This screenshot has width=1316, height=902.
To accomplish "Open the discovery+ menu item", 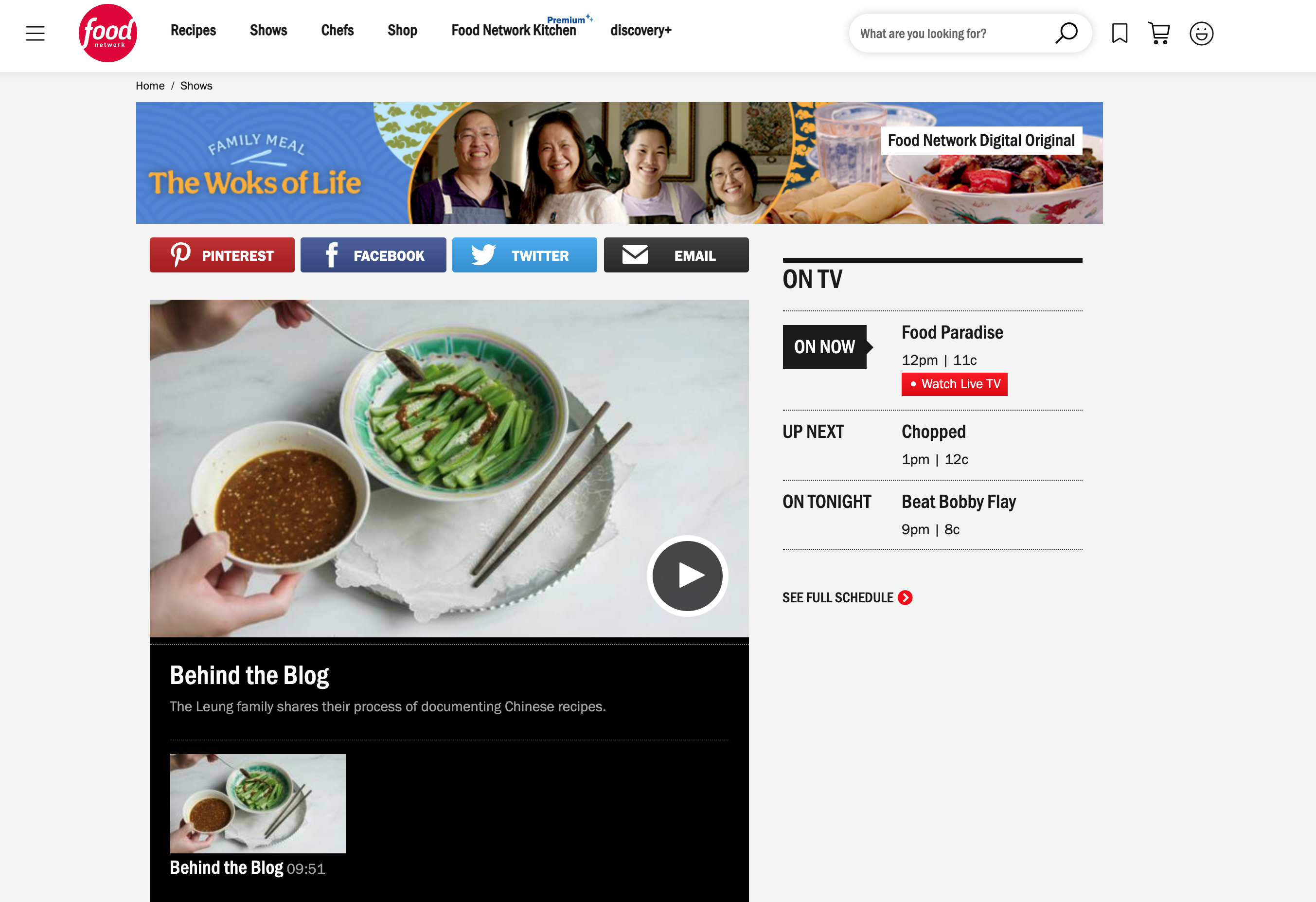I will click(x=640, y=30).
